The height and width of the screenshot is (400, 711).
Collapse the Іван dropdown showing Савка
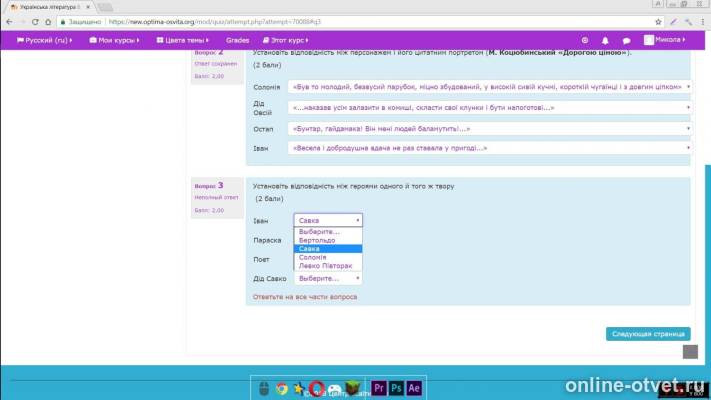328,220
